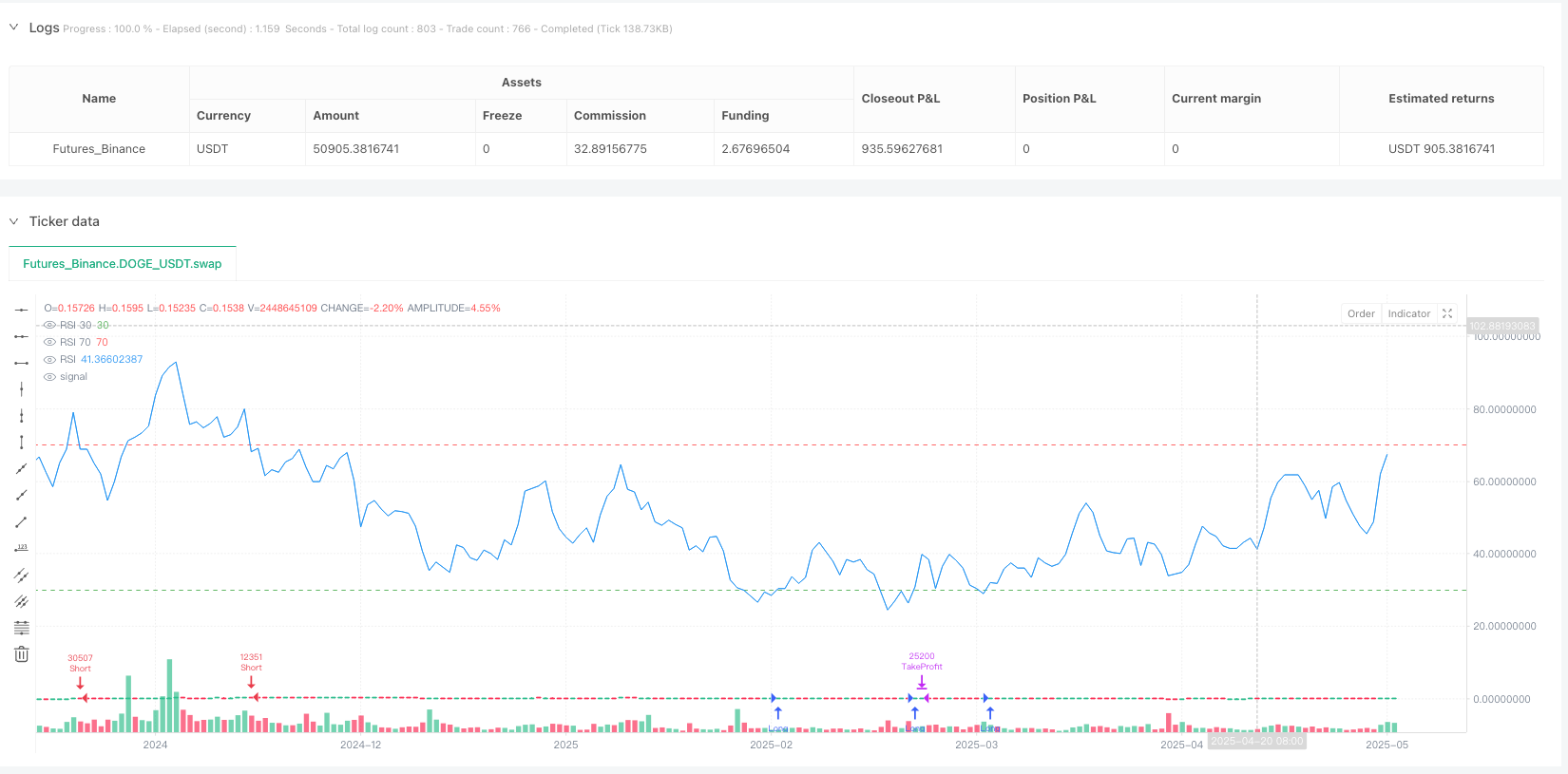Pick the Fibonacci horizontal lines tool
This screenshot has width=1568, height=774.
coord(21,628)
